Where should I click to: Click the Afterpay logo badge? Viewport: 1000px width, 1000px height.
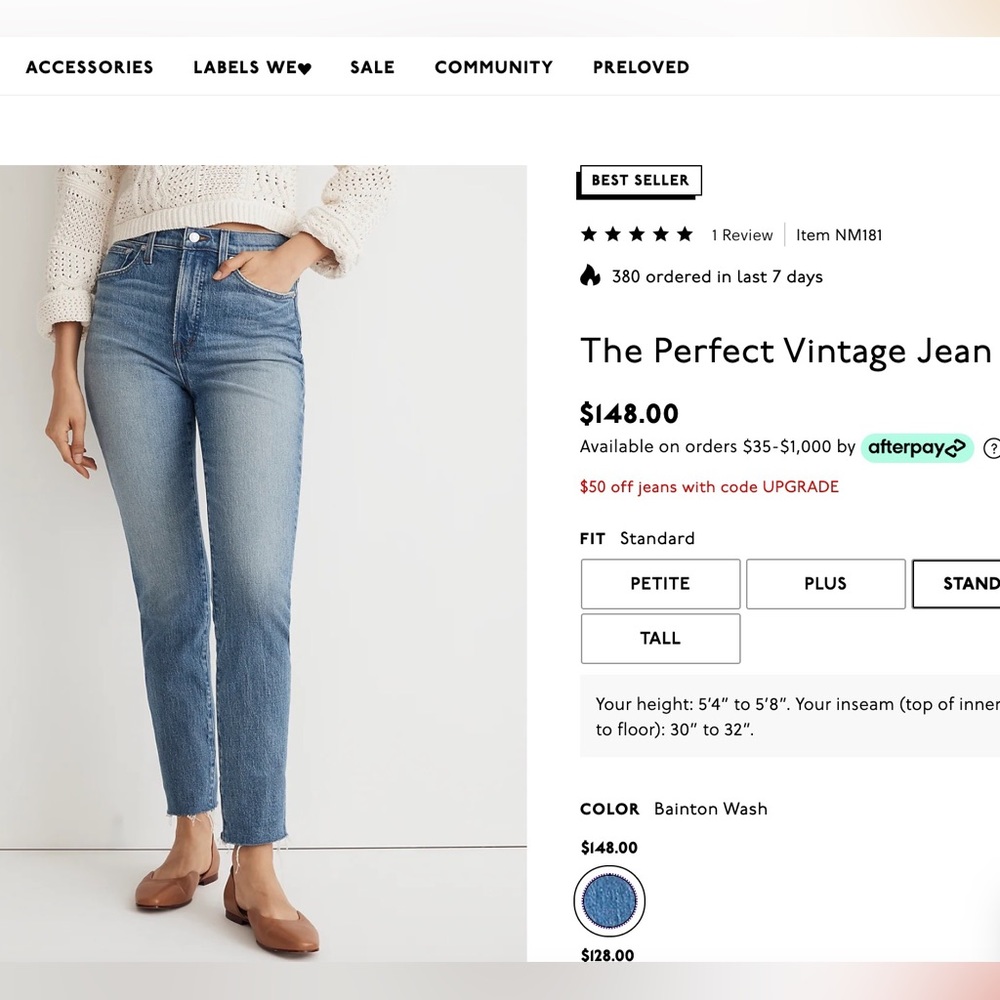point(916,447)
